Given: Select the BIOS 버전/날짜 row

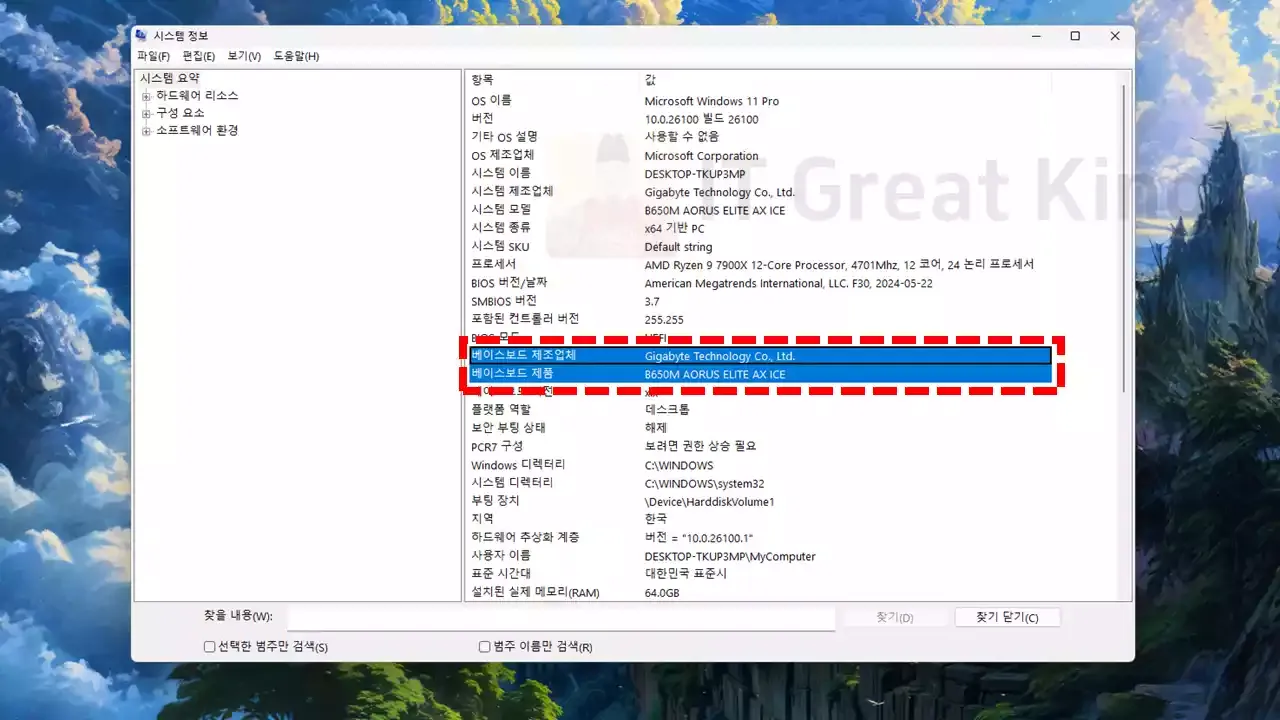Looking at the screenshot, I should (x=760, y=283).
